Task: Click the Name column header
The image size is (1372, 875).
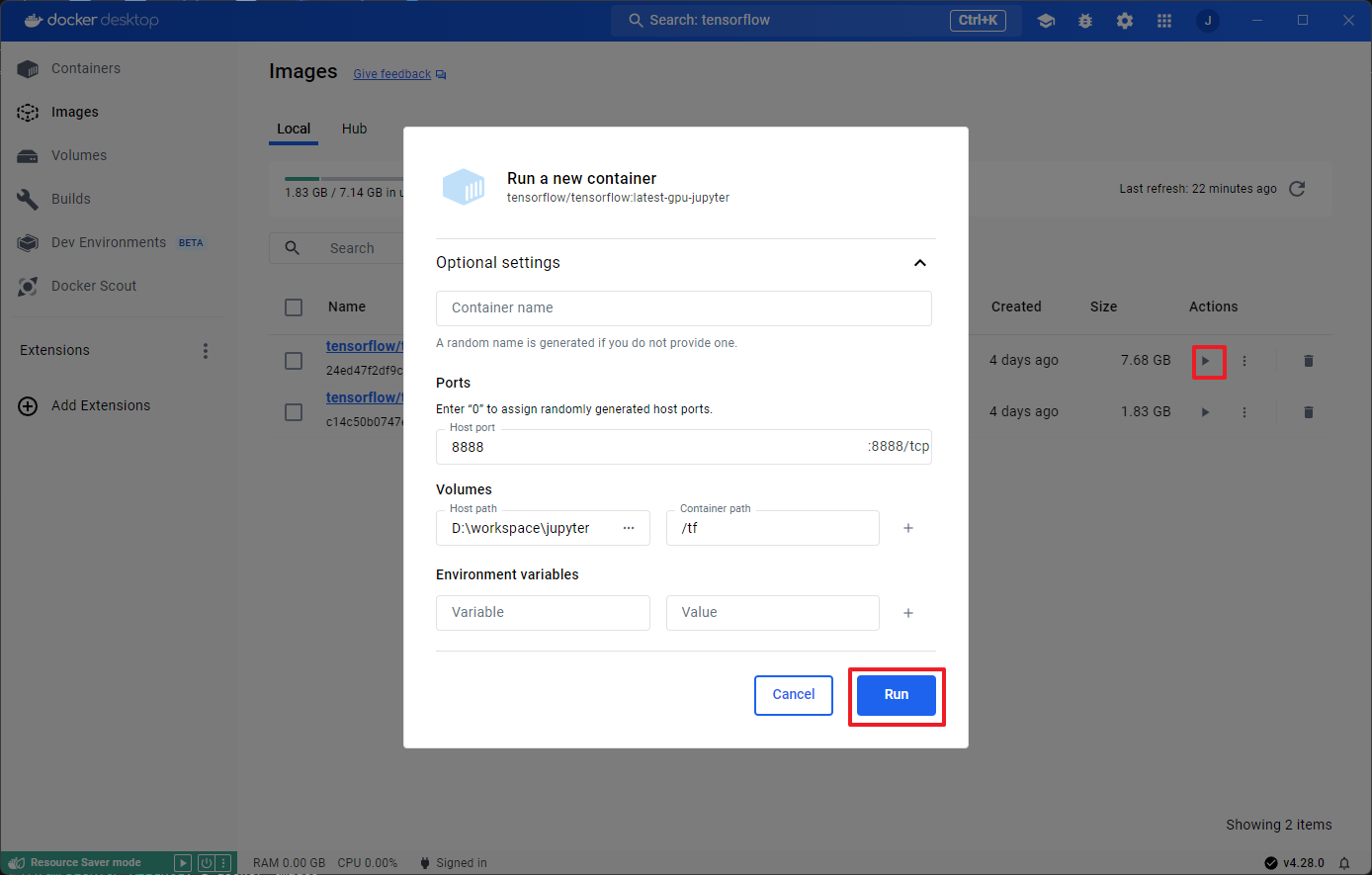Action: 347,307
